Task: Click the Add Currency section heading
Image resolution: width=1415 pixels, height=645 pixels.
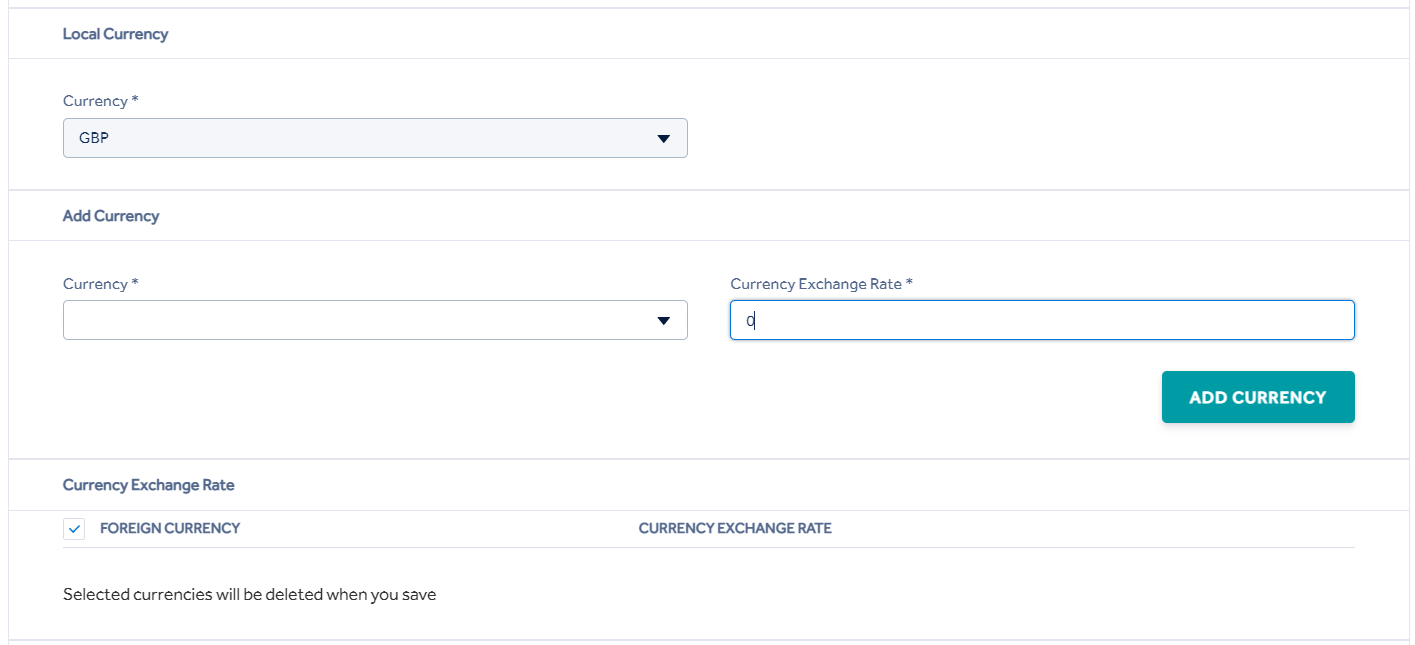Action: [111, 216]
